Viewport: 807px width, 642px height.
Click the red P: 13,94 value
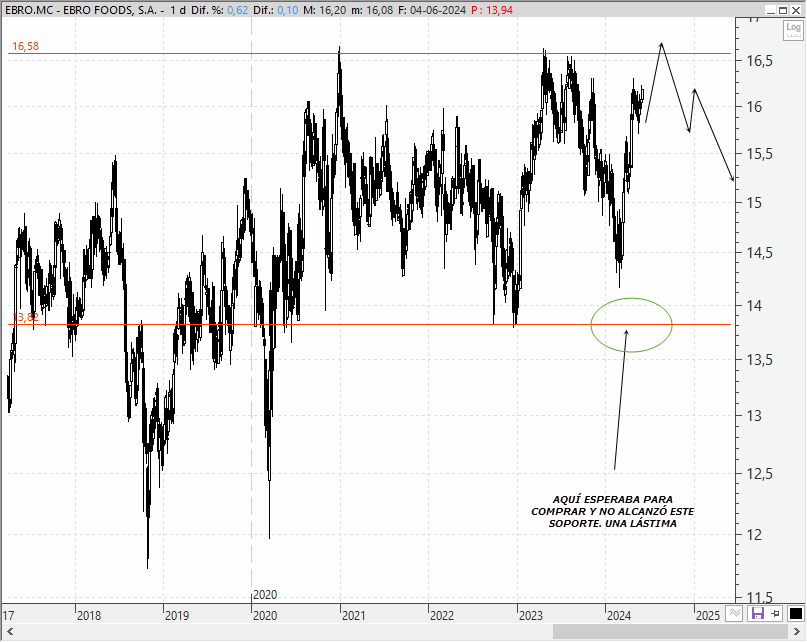click(x=492, y=10)
